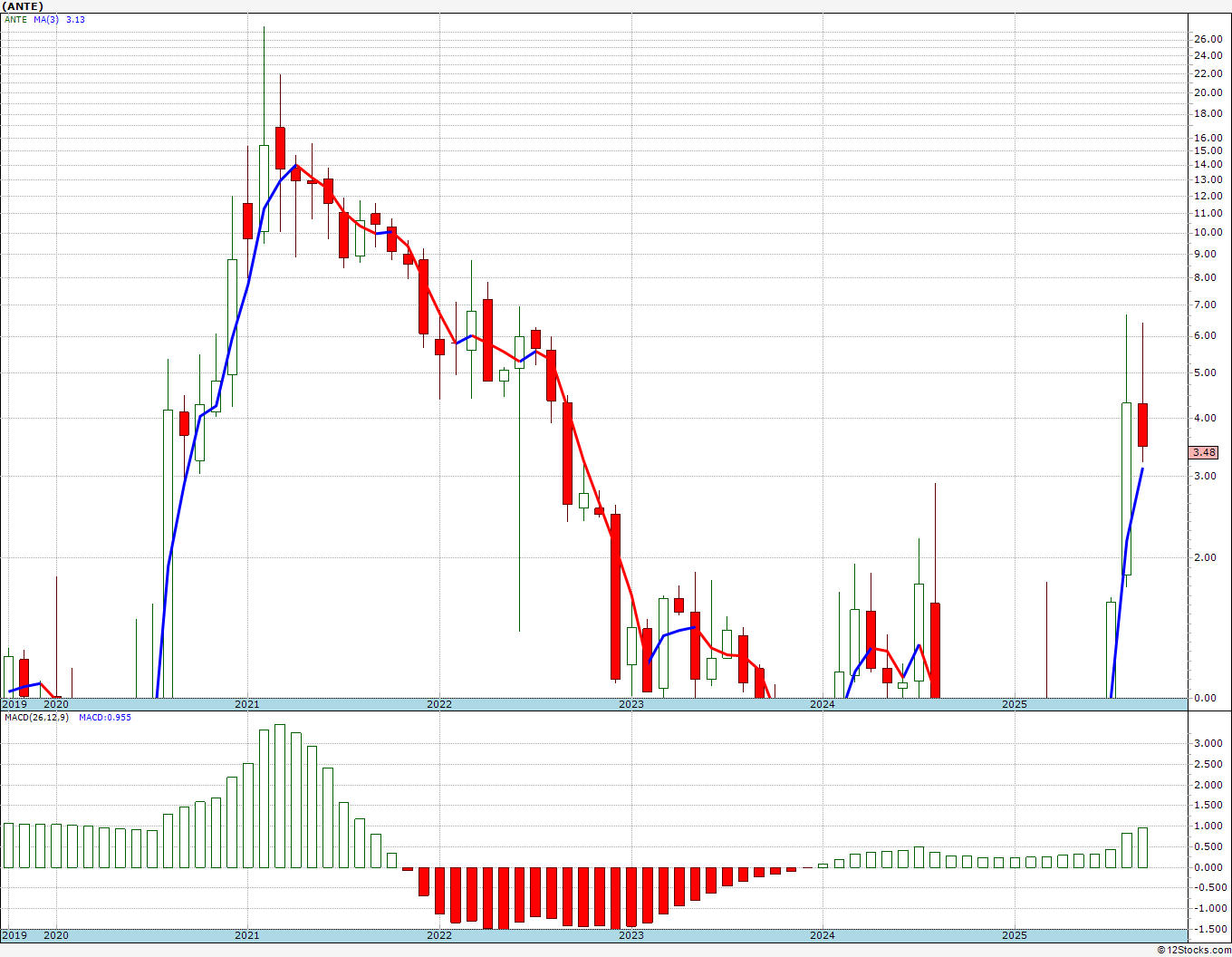The image size is (1232, 957).
Task: Click the MACD:0.955 value label
Action: (x=105, y=718)
